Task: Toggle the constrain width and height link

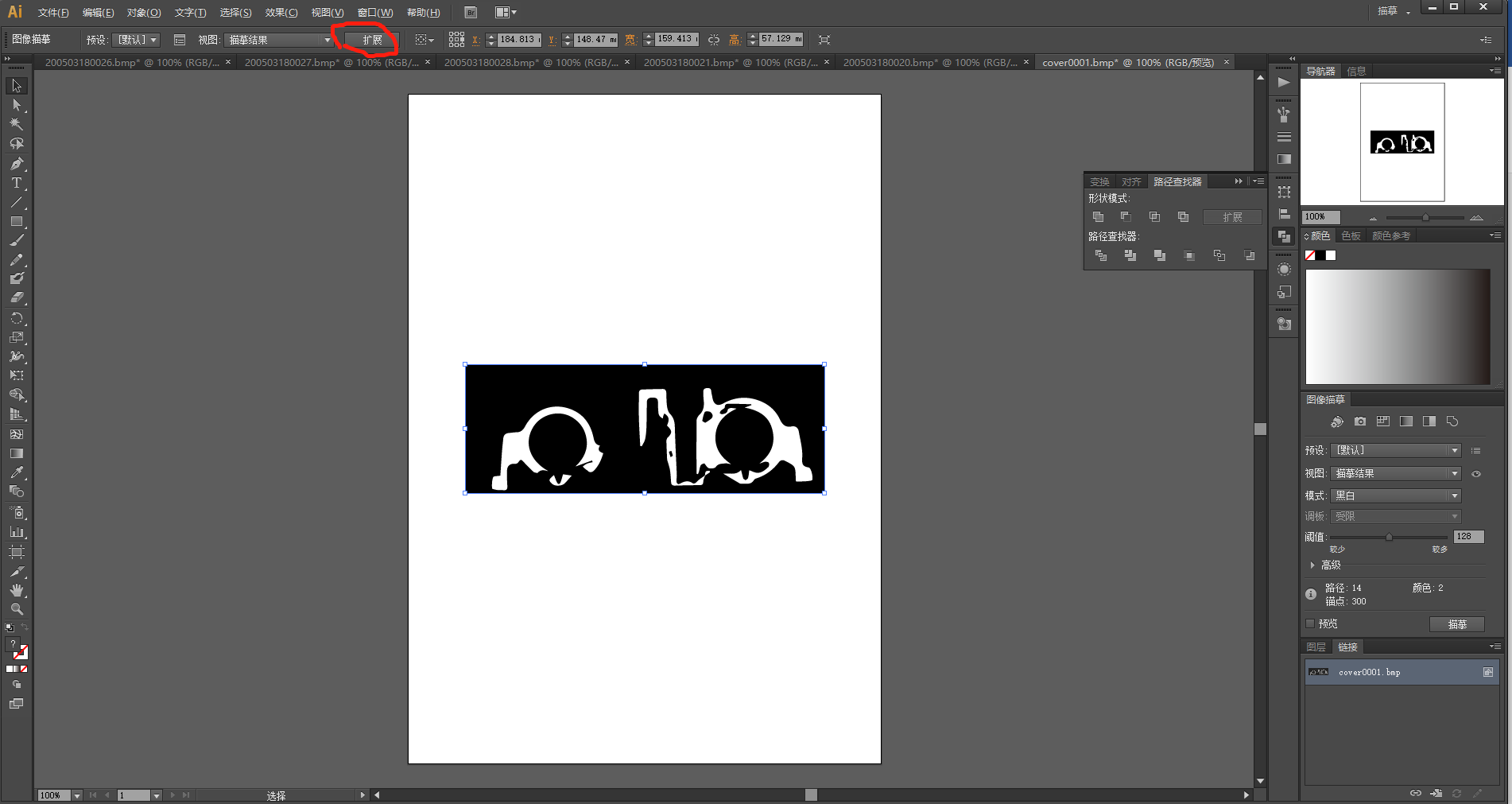Action: (714, 39)
